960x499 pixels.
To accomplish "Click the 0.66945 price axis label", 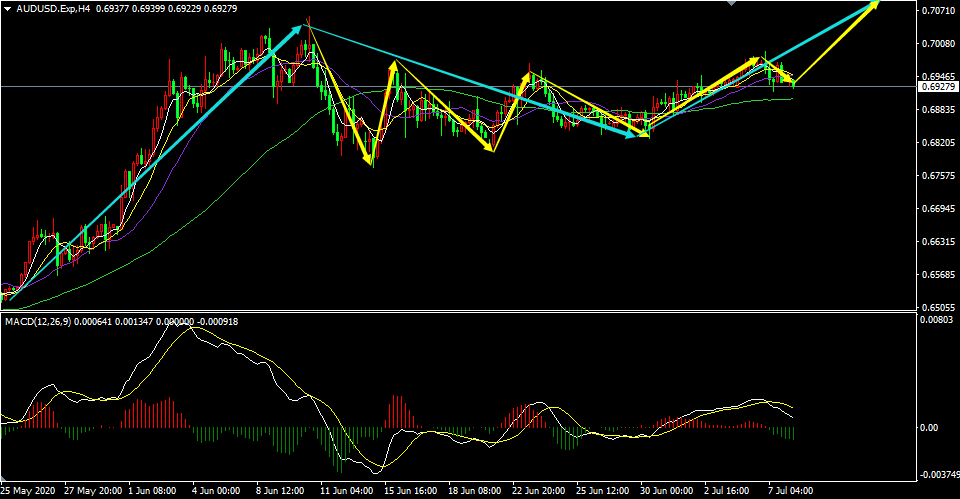I will pyautogui.click(x=939, y=209).
